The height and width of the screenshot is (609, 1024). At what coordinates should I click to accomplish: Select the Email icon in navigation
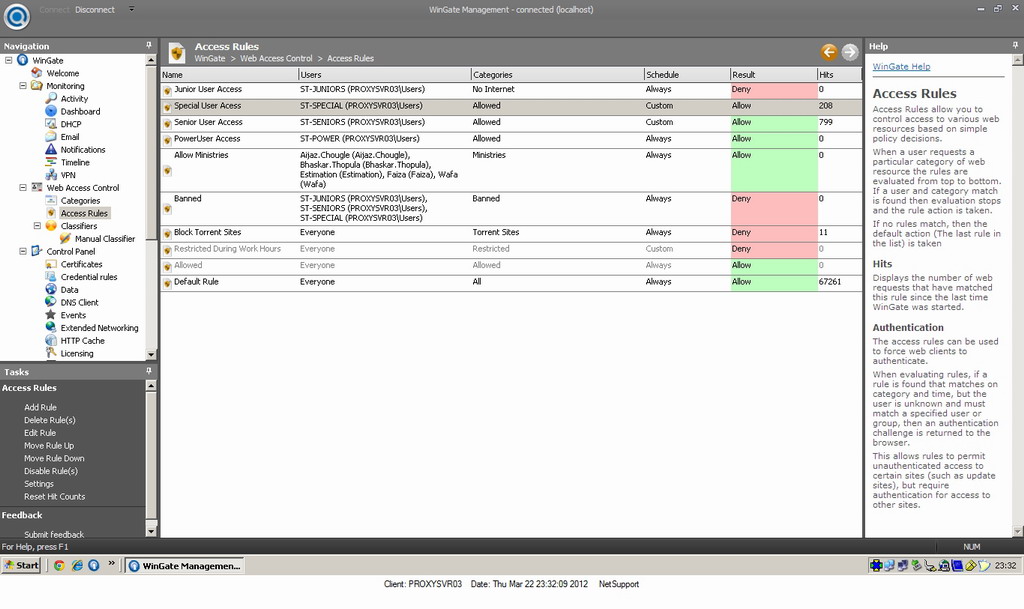click(x=51, y=136)
